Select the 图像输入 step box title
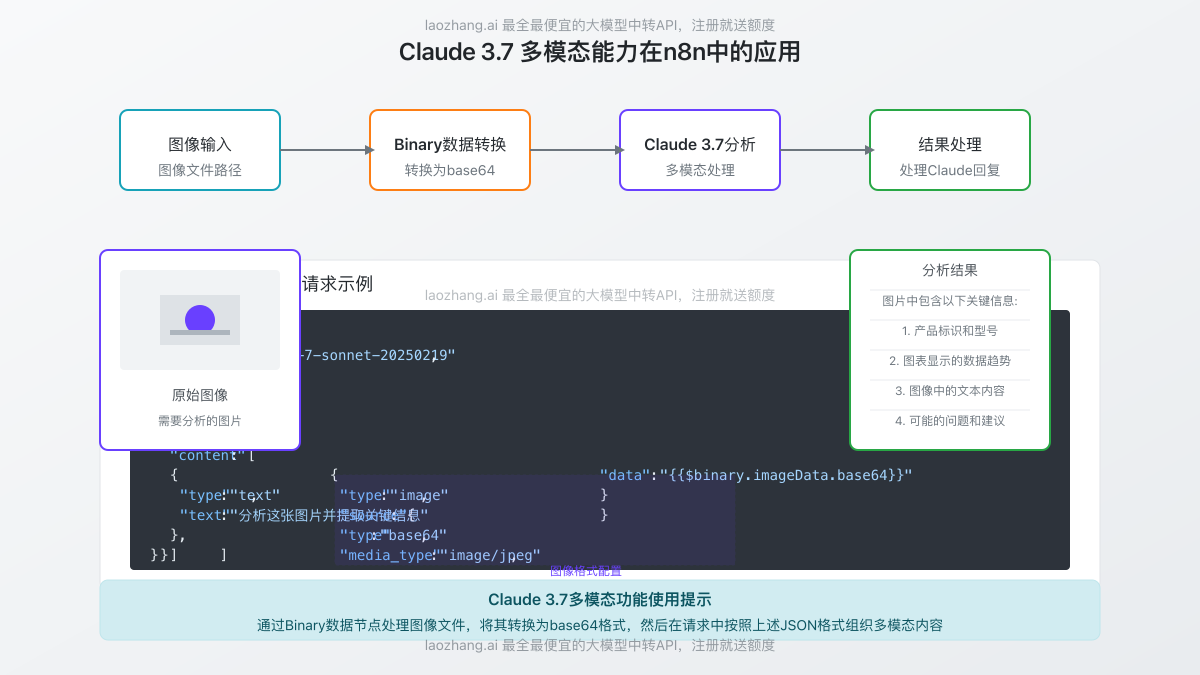 (x=200, y=145)
